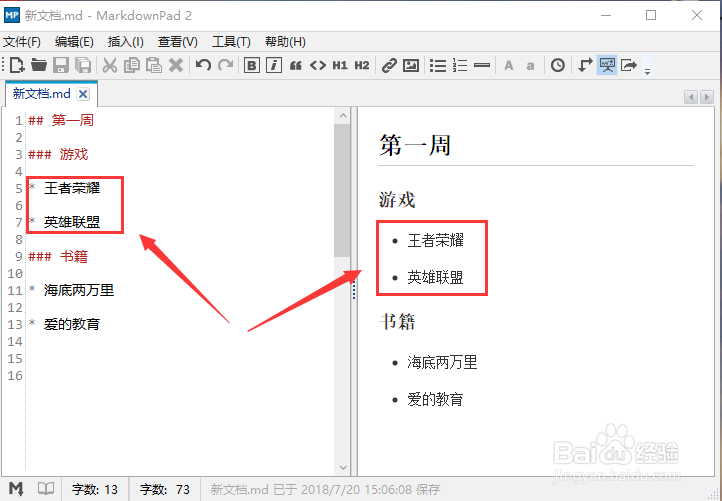
Task: Insert code with the <> icon
Action: (318, 65)
